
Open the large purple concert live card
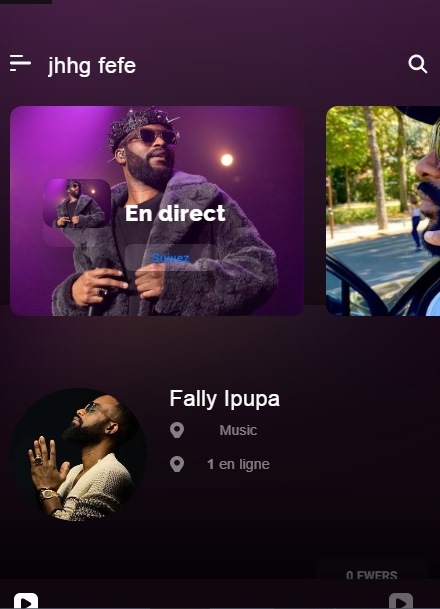[x=157, y=211]
